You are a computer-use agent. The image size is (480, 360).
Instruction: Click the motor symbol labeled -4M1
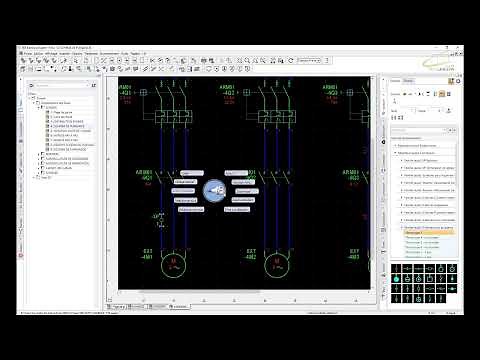coord(173,265)
